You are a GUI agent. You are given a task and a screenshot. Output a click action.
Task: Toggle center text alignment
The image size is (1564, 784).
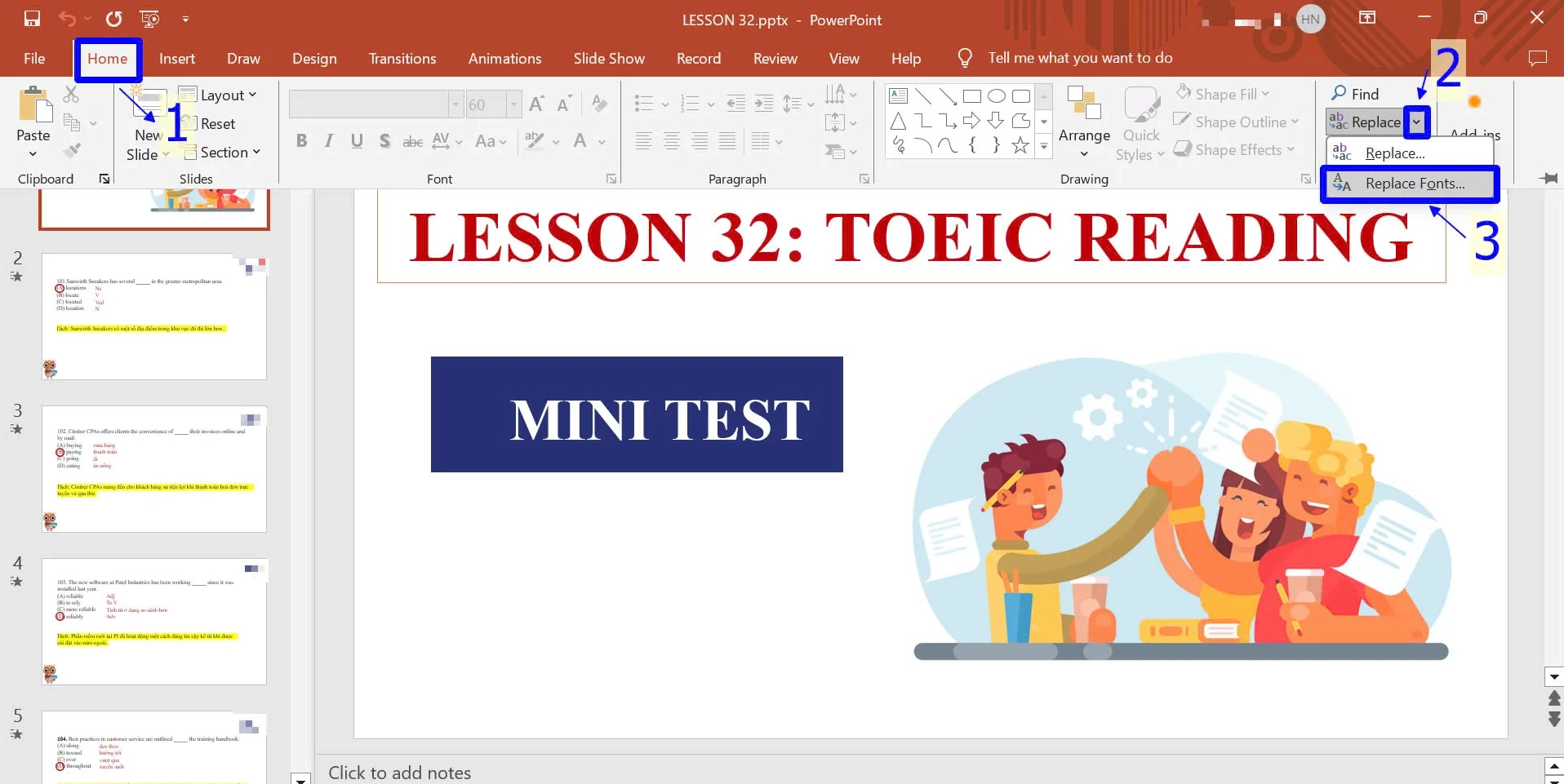672,141
